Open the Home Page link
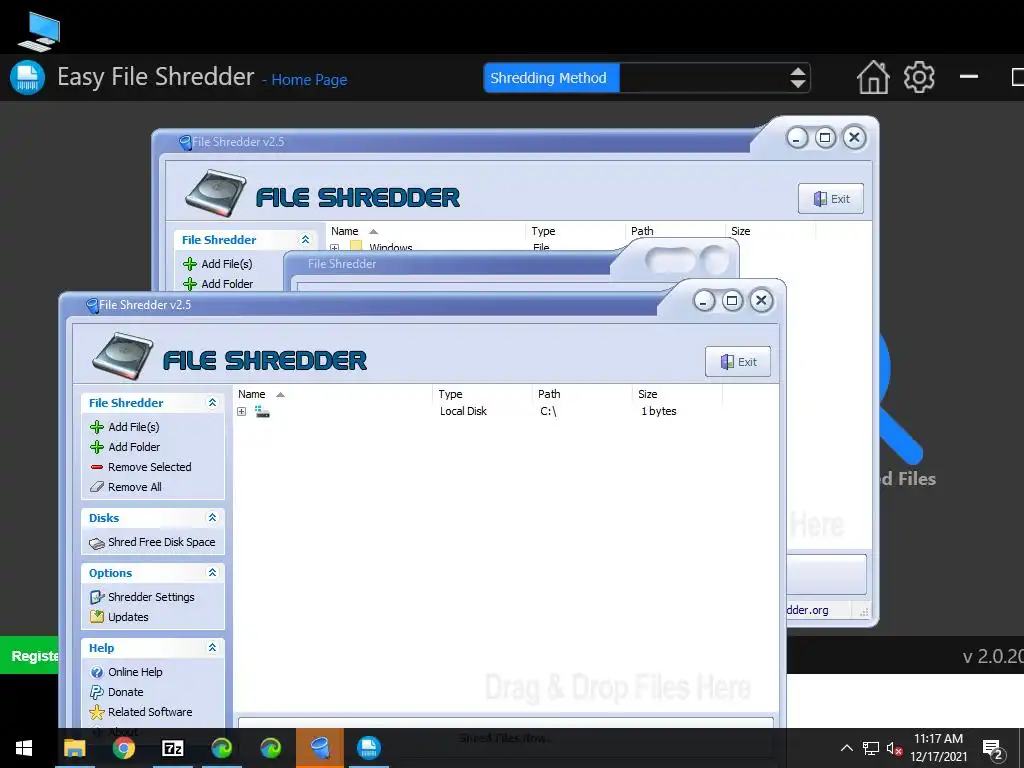The height and width of the screenshot is (768, 1024). [x=309, y=80]
